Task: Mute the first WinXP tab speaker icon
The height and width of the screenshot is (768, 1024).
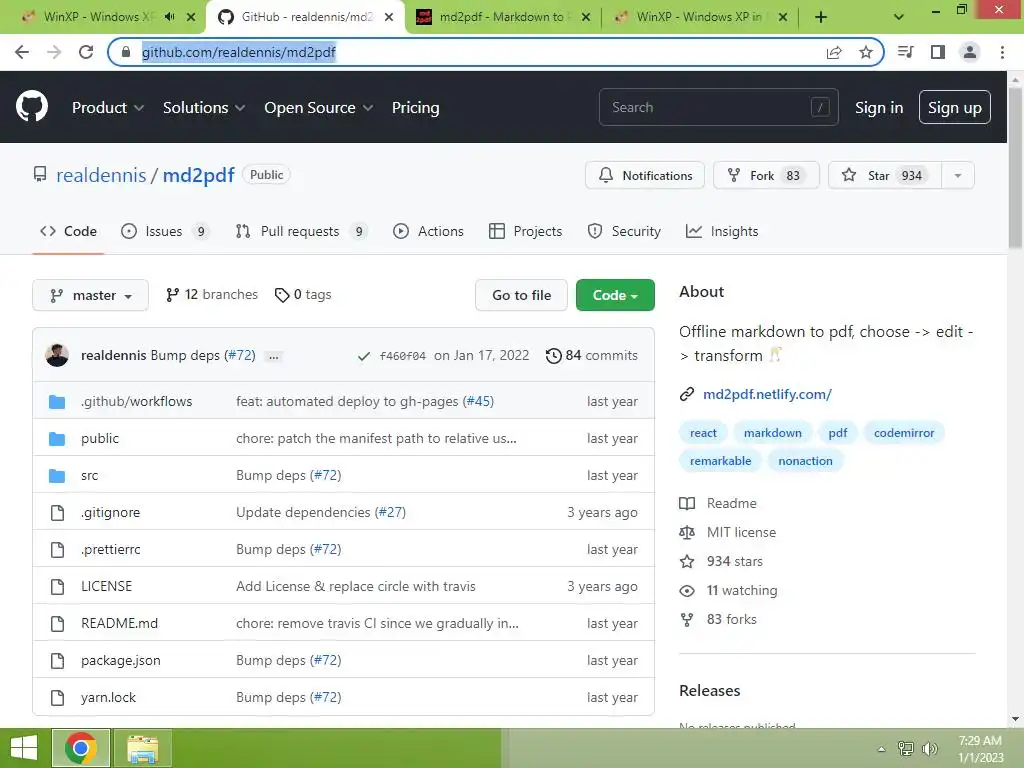Action: point(170,17)
